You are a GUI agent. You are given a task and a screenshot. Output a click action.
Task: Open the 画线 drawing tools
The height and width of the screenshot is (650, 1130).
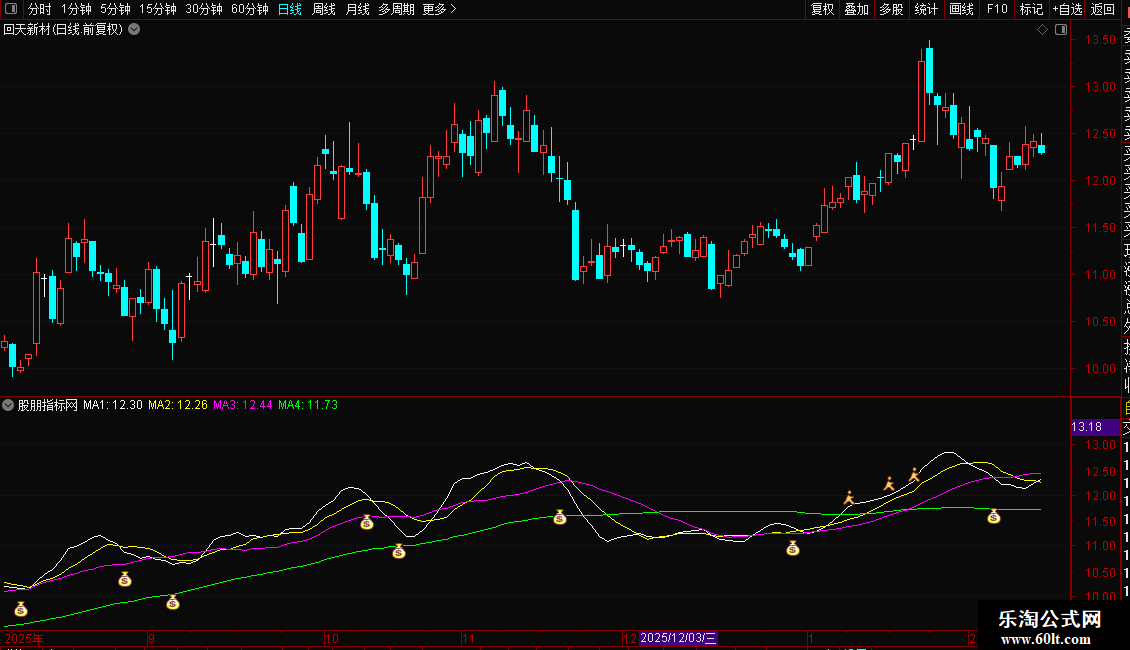point(961,9)
